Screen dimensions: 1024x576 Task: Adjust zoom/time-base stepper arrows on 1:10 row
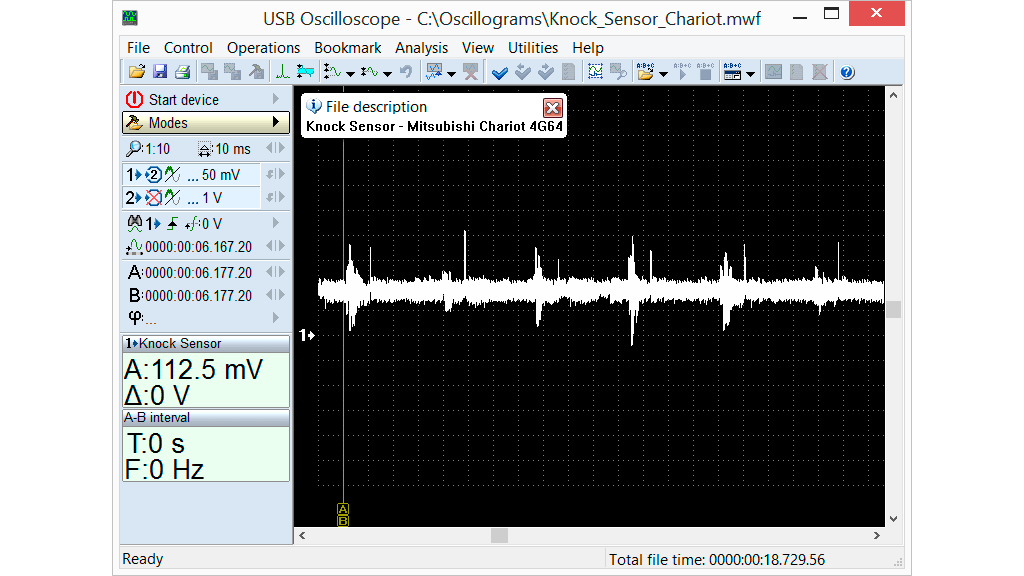[x=276, y=149]
